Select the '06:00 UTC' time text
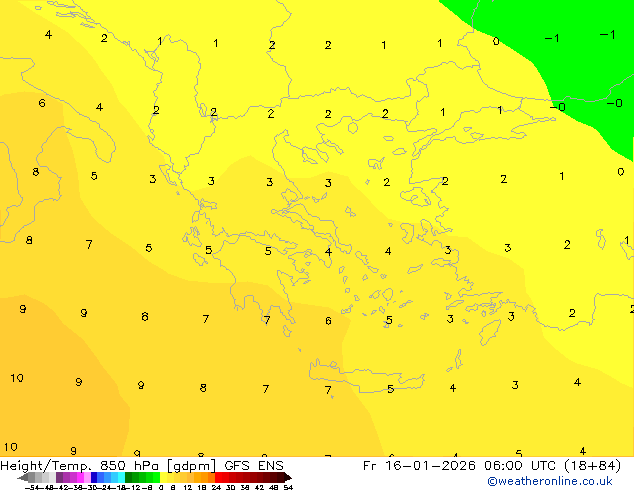Screen dimensions: 634x490 [x=519, y=466]
